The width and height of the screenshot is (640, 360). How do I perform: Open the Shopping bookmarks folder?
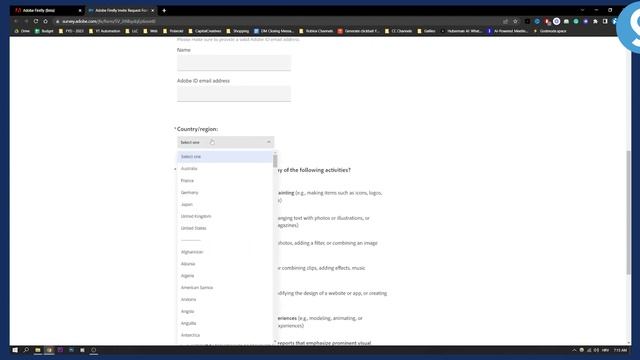238,31
